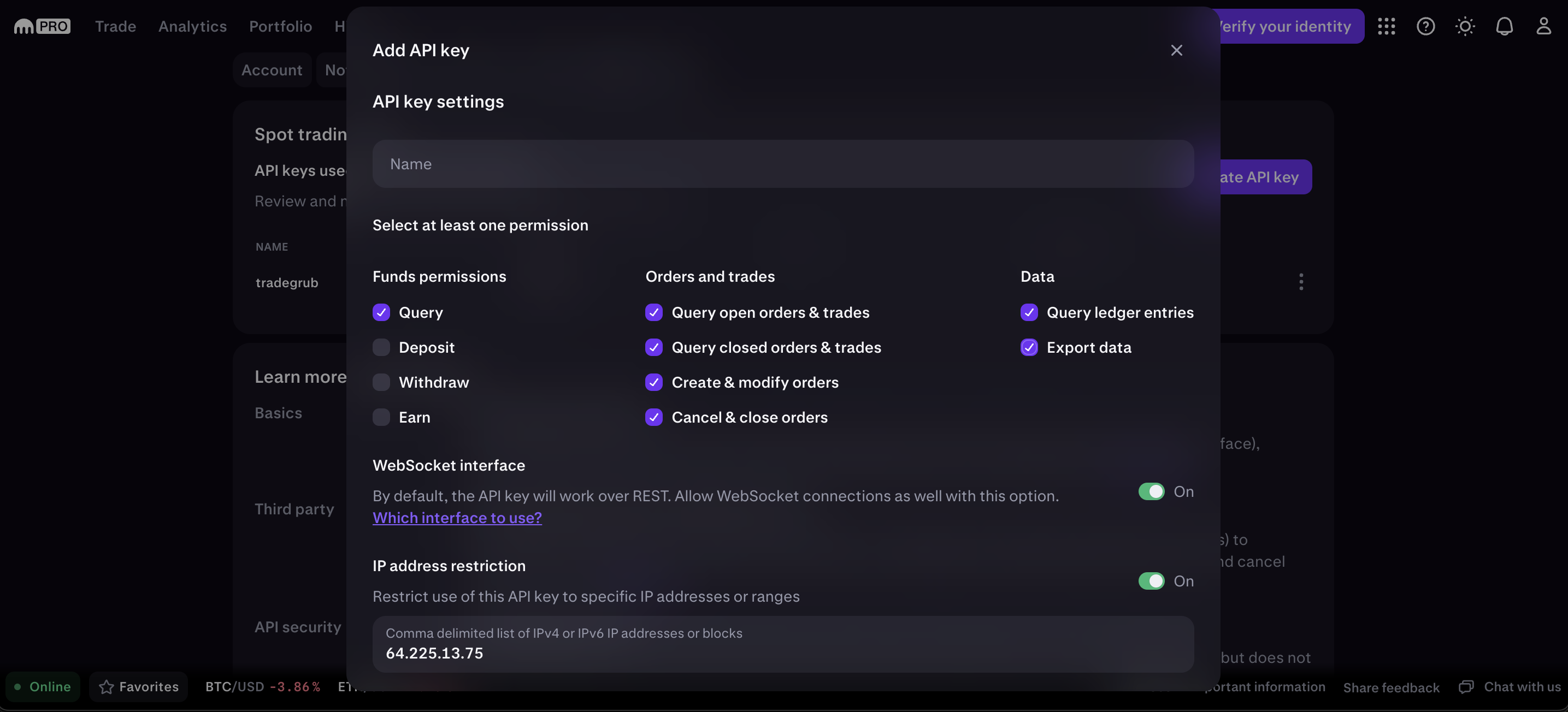Image resolution: width=1568 pixels, height=712 pixels.
Task: Close the Add API key dialog
Action: pyautogui.click(x=1176, y=50)
